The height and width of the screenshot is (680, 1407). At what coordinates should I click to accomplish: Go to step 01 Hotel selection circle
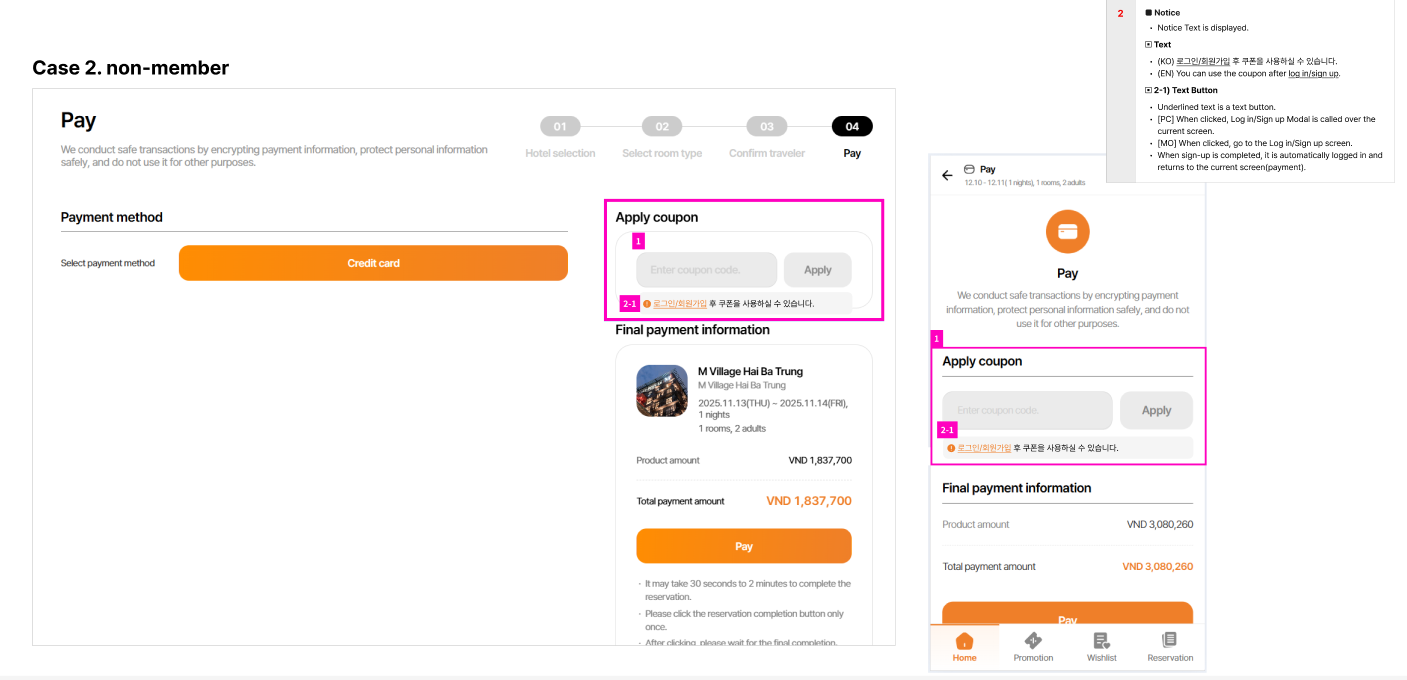(x=560, y=126)
